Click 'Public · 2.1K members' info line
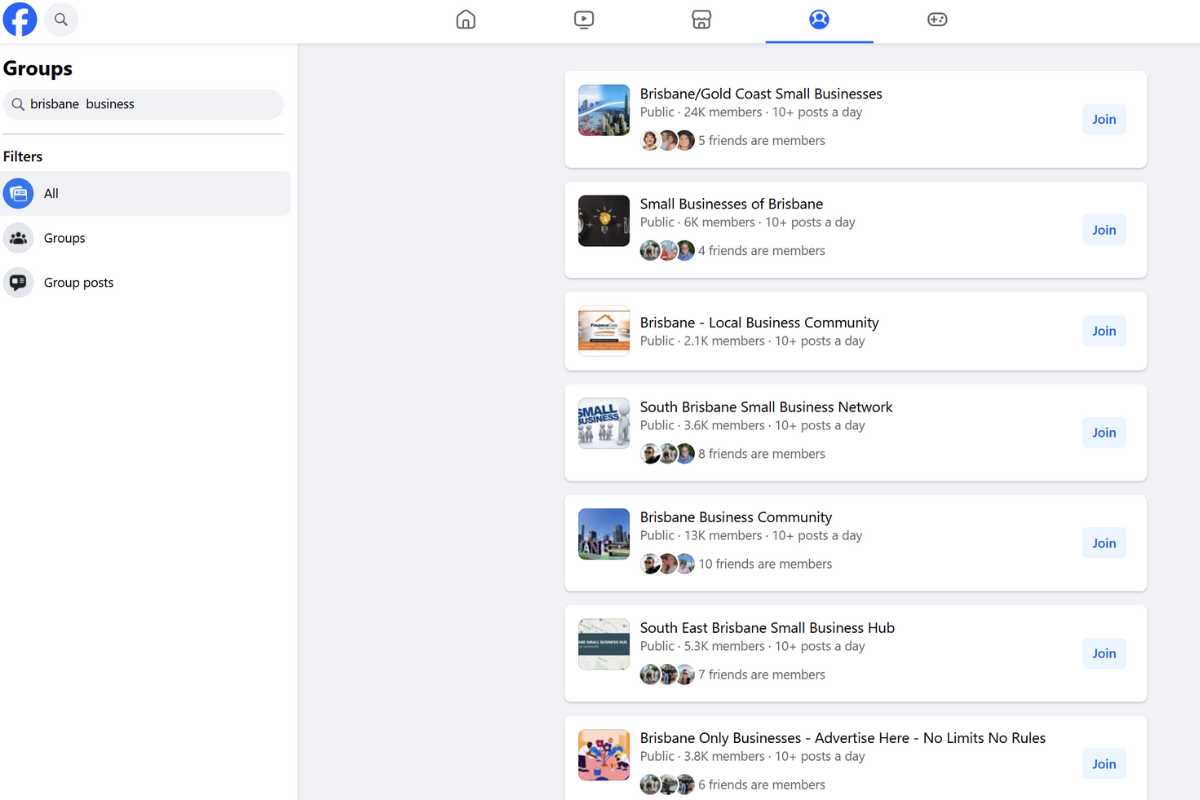This screenshot has width=1200, height=800. [753, 341]
